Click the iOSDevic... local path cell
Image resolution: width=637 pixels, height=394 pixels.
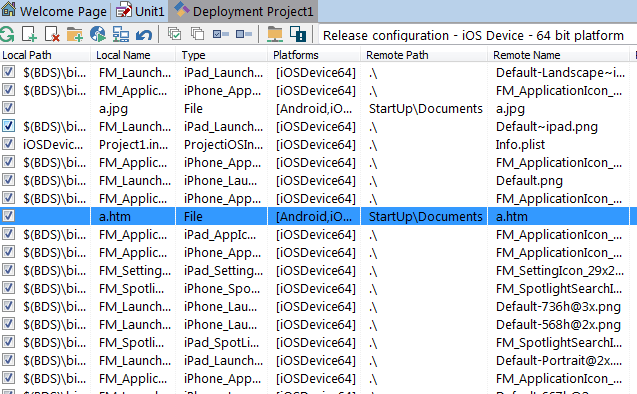53,145
